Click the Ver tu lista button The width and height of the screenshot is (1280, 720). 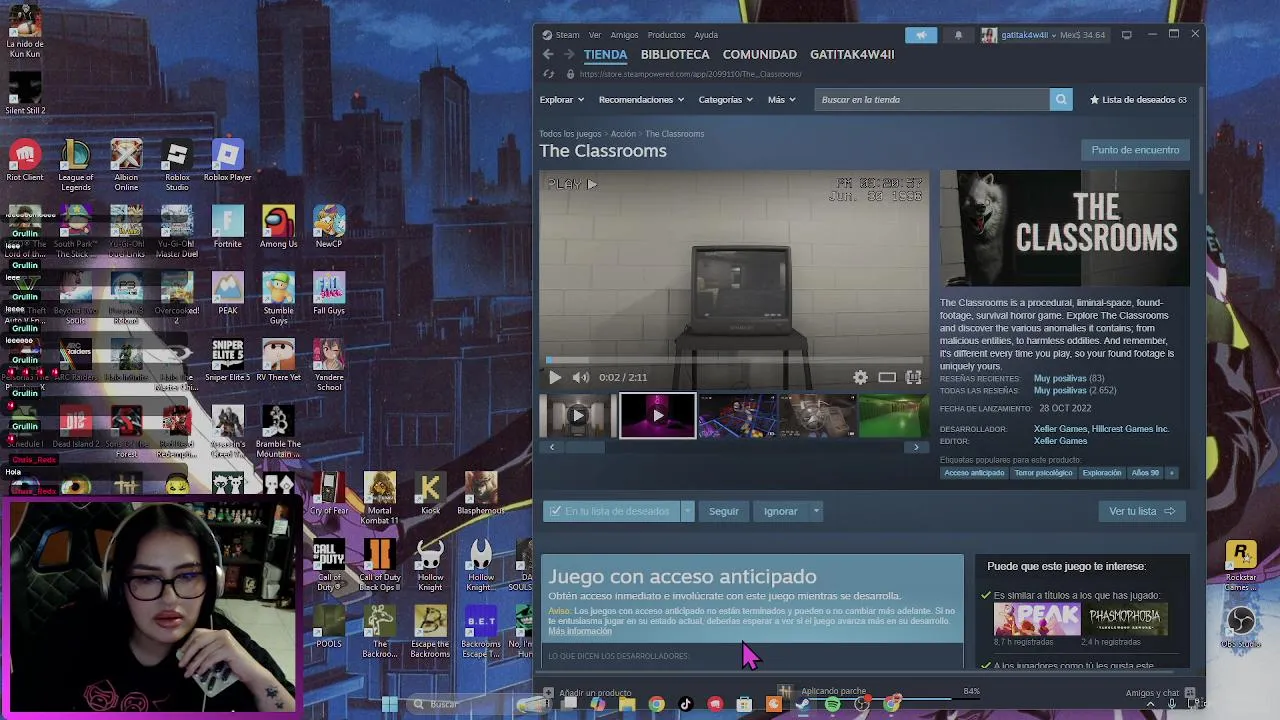coord(1142,511)
